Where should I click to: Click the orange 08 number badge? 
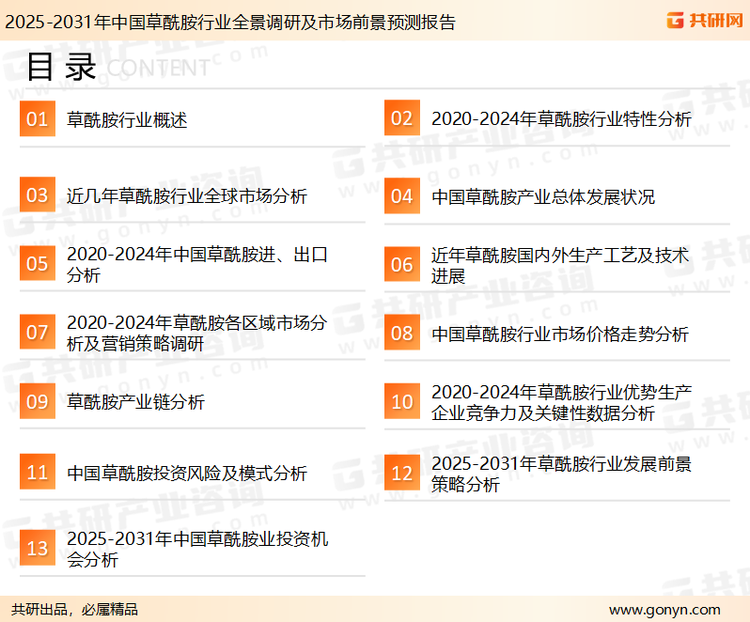point(402,333)
